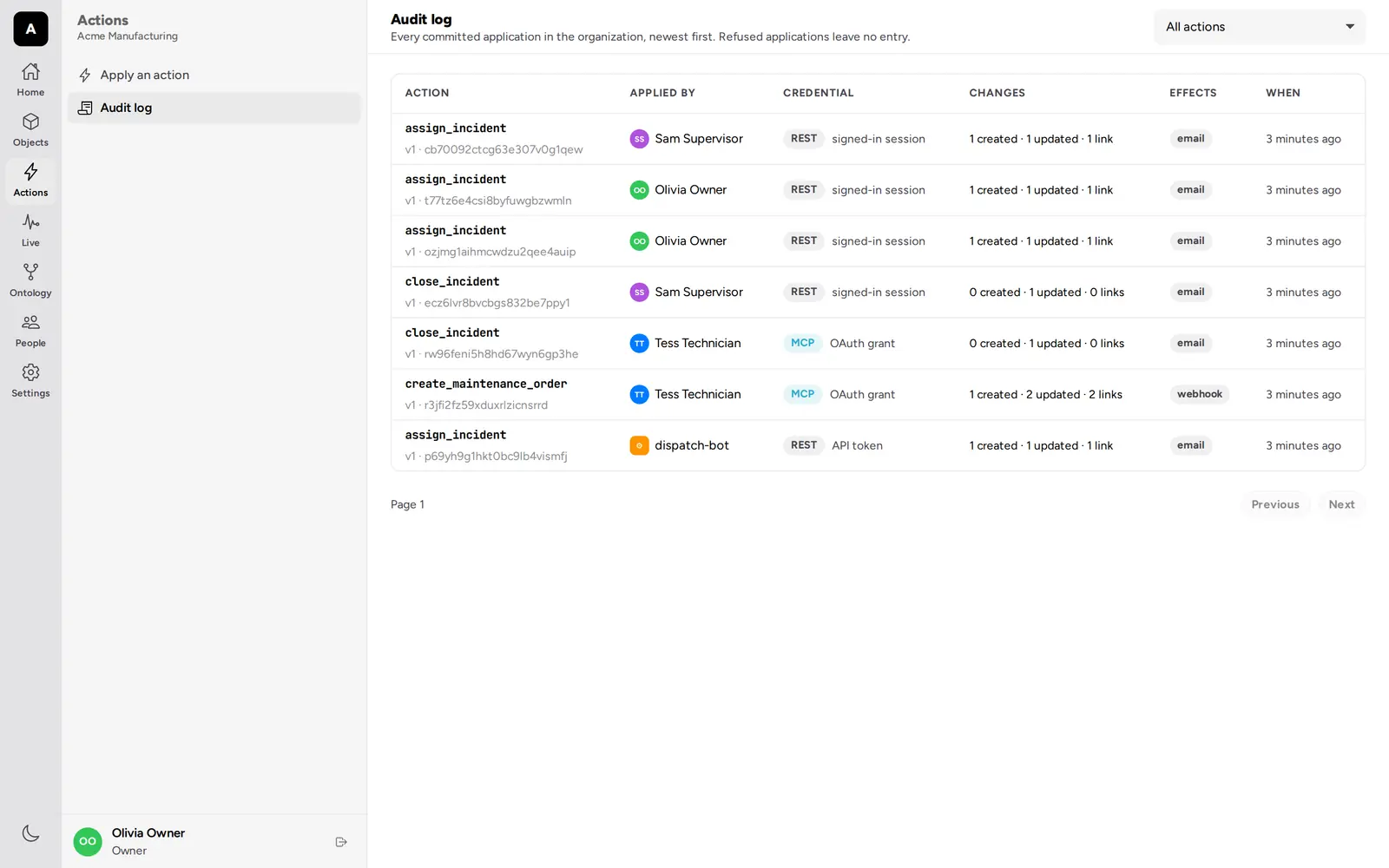Click the Previous page button
This screenshot has width=1389, height=868.
(1275, 504)
